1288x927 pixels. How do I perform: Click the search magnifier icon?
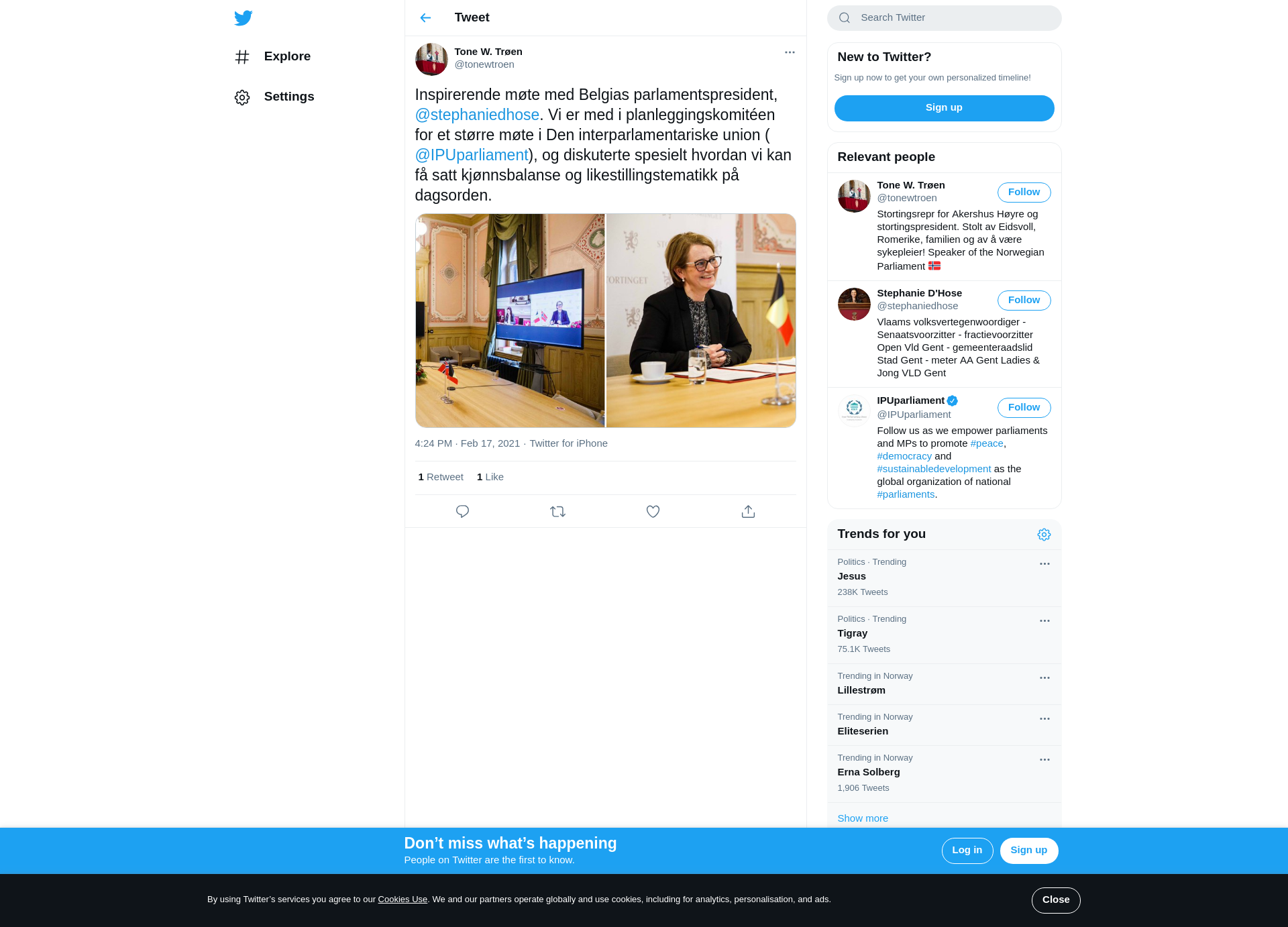pyautogui.click(x=845, y=17)
